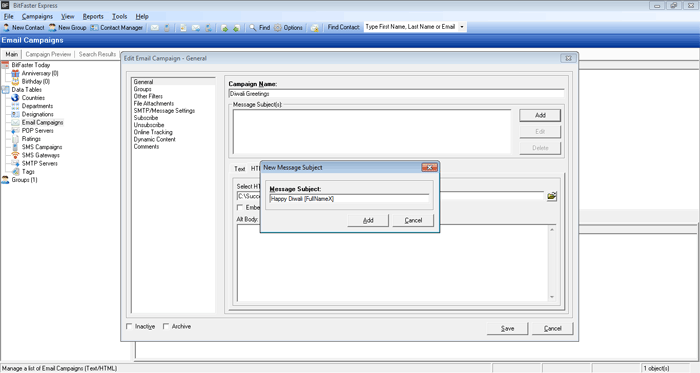
Task: Click Add beside Message Subject(s) list
Action: pyautogui.click(x=540, y=115)
